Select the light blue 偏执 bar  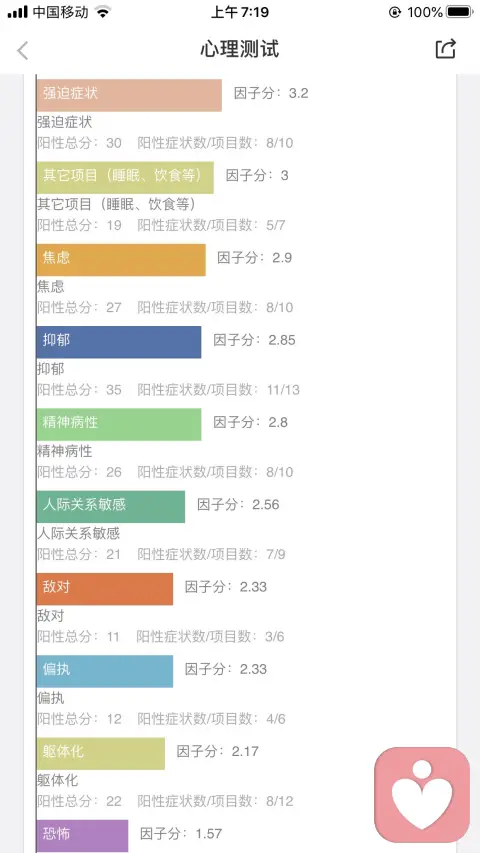click(105, 671)
